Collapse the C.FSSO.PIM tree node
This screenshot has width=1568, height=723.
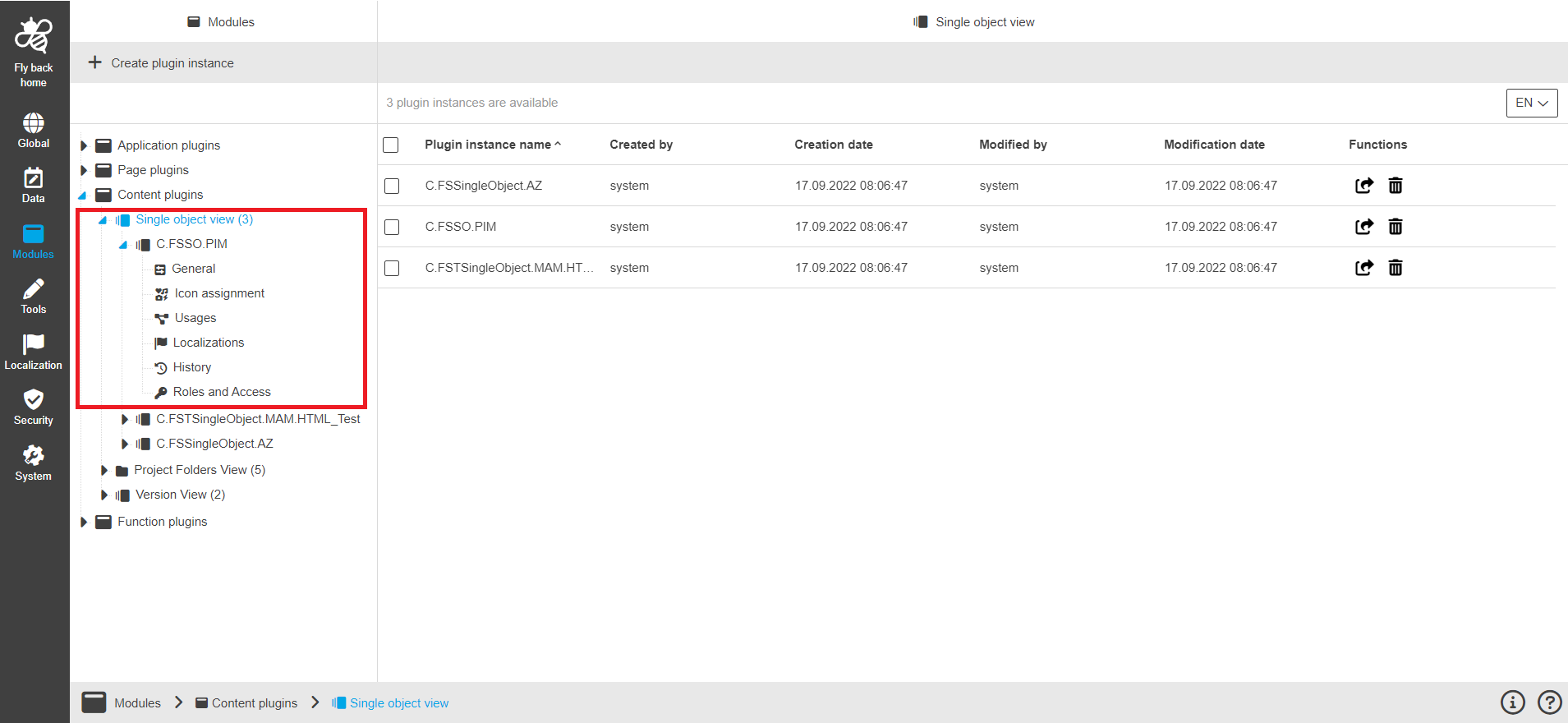[x=123, y=244]
